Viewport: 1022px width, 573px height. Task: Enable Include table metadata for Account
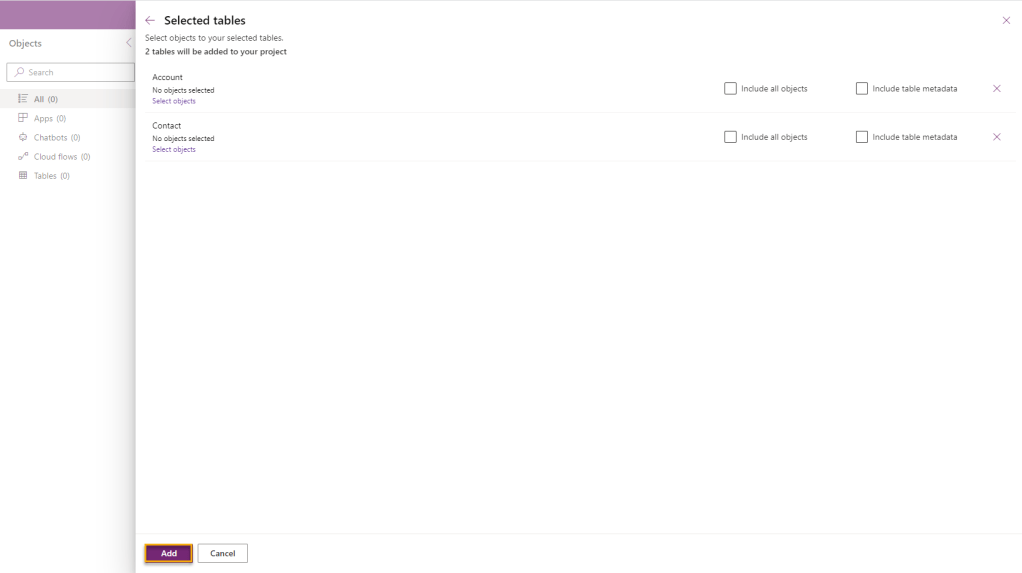pyautogui.click(x=862, y=89)
